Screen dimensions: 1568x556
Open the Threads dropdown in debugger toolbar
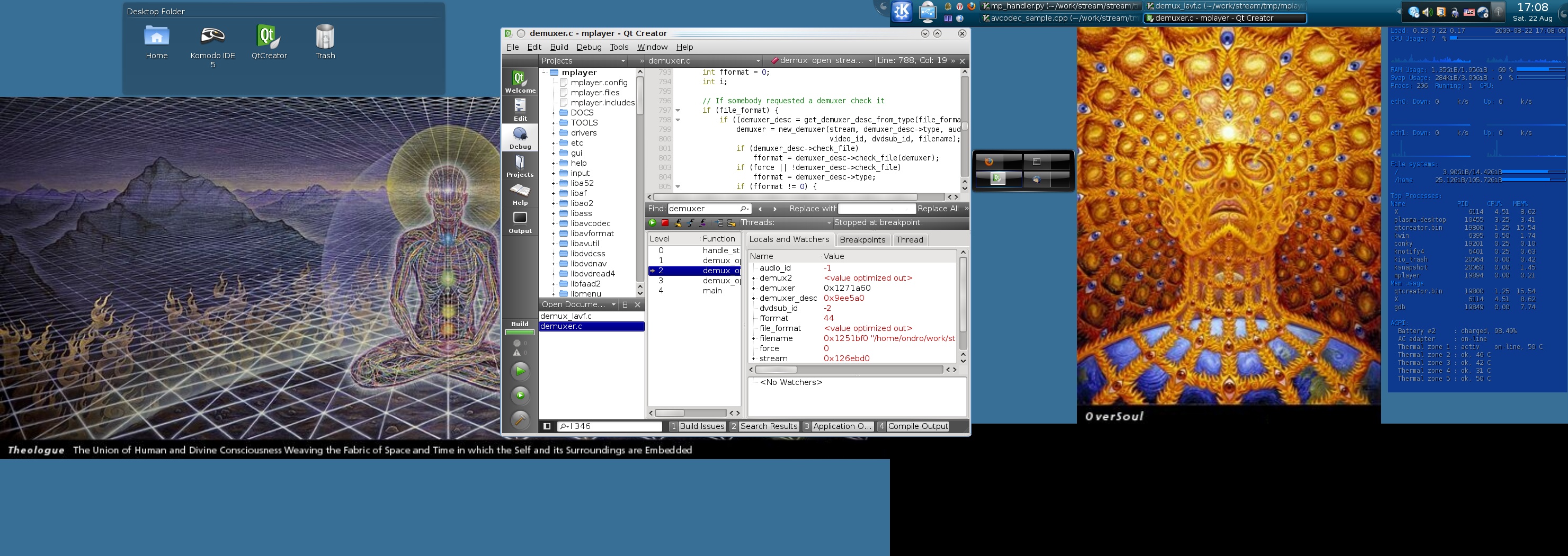(x=829, y=222)
